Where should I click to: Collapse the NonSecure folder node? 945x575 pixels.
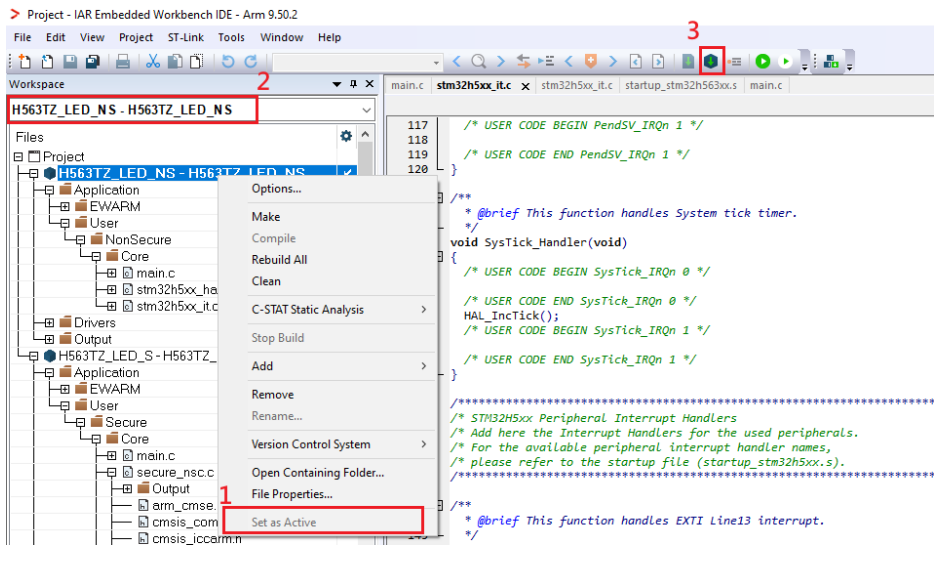pyautogui.click(x=80, y=240)
